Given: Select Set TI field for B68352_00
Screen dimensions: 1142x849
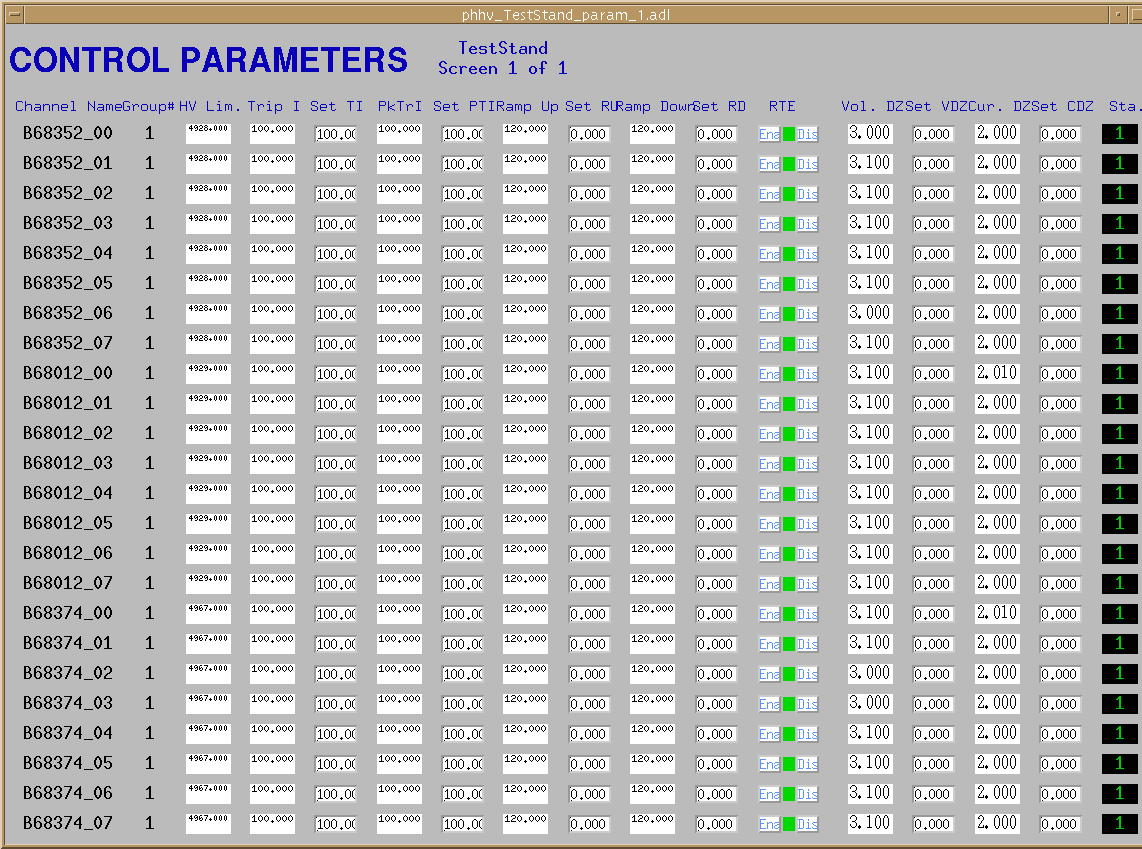Looking at the screenshot, I should pyautogui.click(x=336, y=135).
